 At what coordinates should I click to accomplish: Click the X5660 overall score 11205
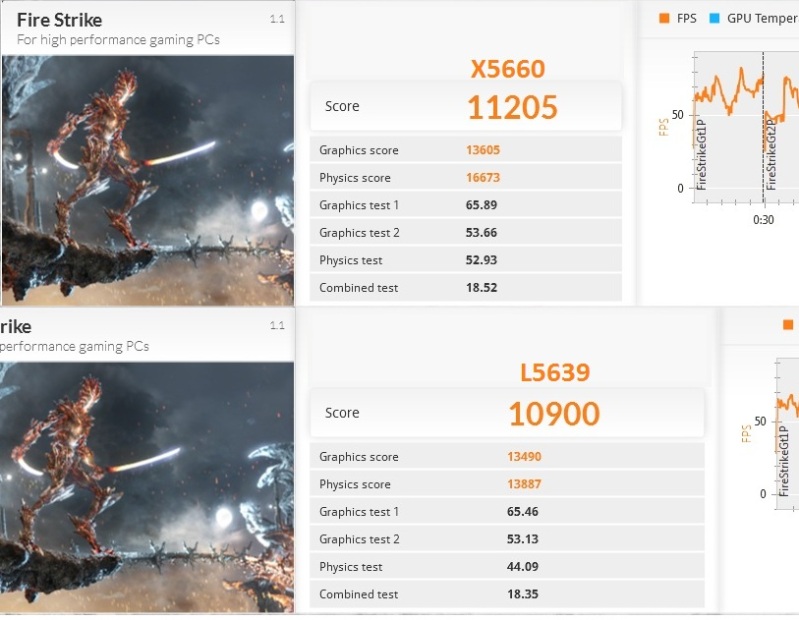tap(512, 107)
